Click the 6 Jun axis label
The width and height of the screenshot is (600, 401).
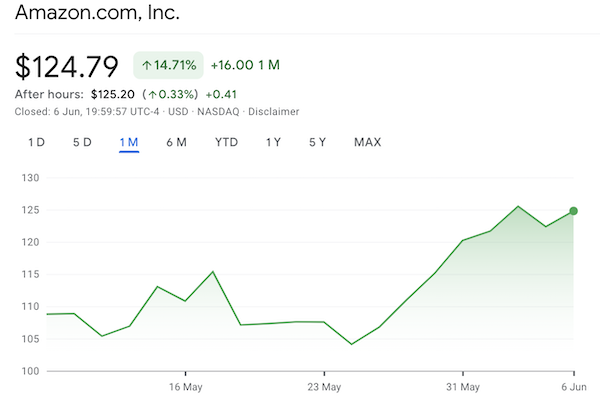[x=574, y=387]
